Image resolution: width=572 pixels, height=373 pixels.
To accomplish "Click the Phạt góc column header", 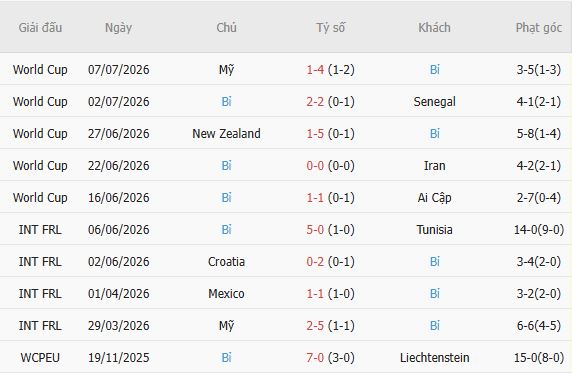I will pyautogui.click(x=538, y=27).
